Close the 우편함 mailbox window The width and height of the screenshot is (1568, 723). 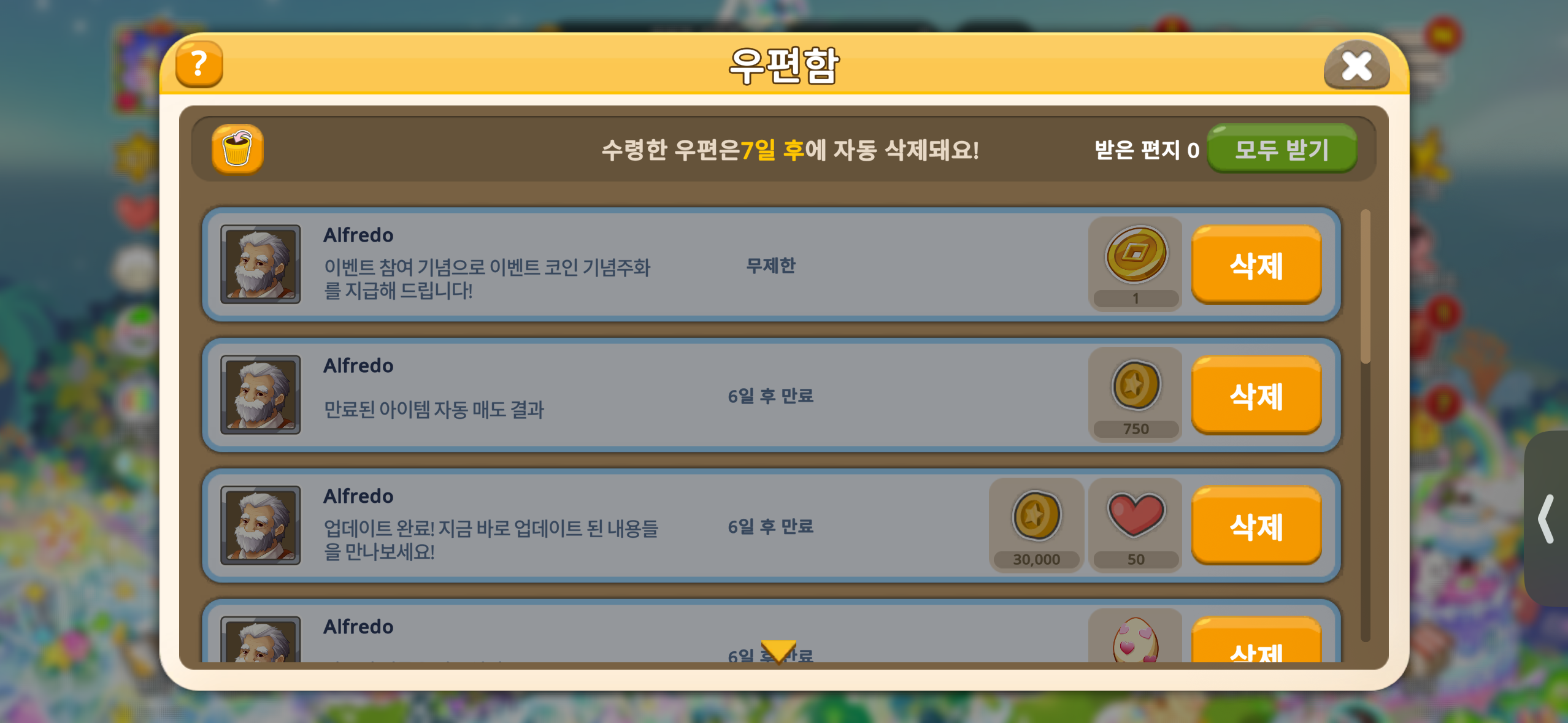coord(1356,66)
